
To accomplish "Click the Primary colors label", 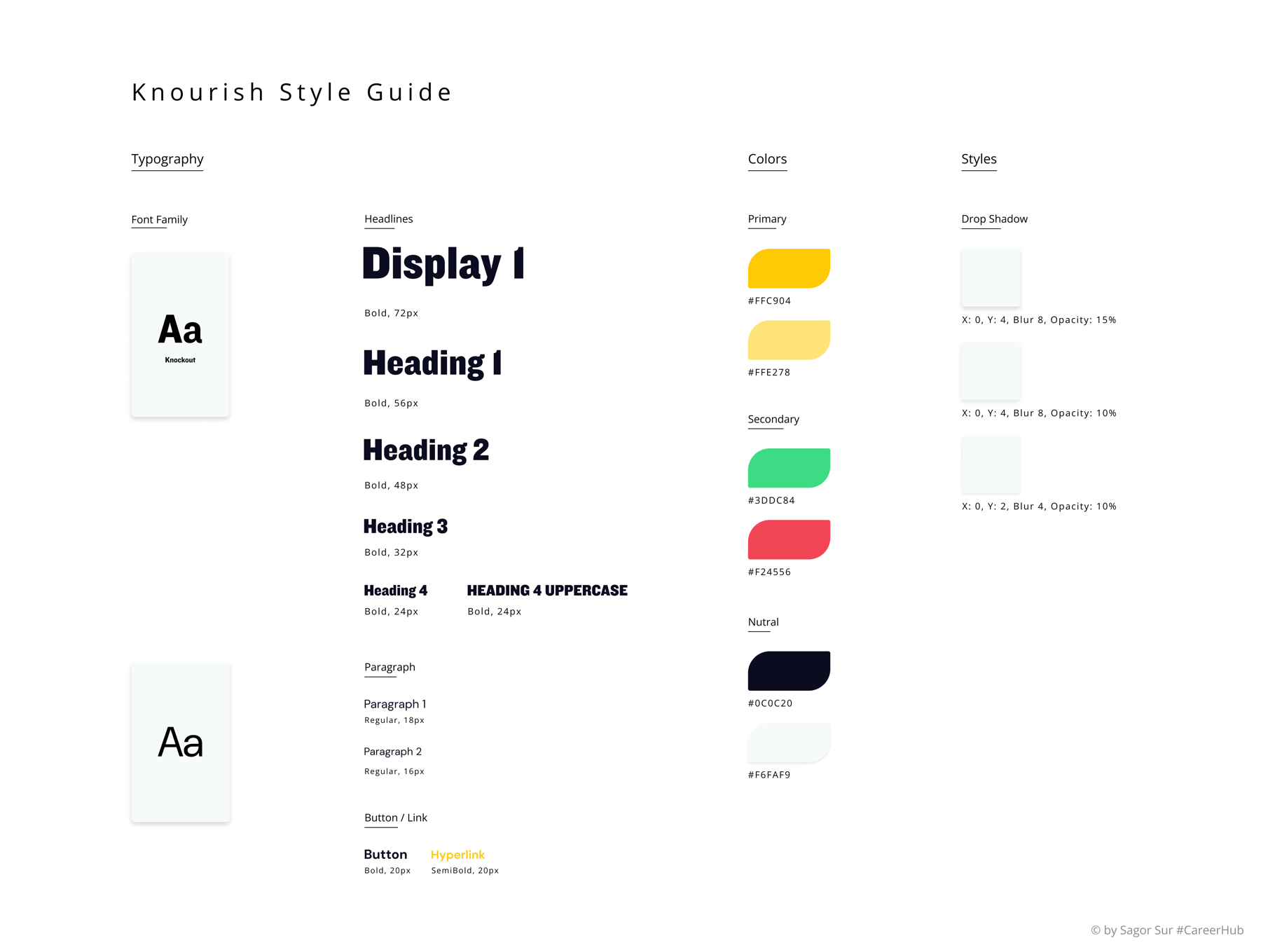I will [x=767, y=219].
